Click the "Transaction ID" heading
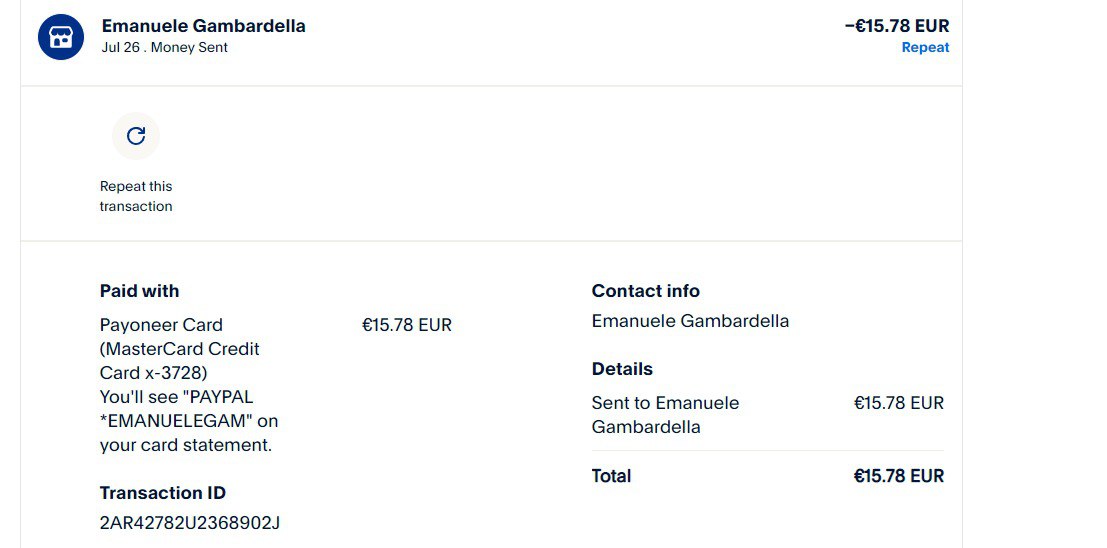This screenshot has width=1107, height=548. (162, 493)
